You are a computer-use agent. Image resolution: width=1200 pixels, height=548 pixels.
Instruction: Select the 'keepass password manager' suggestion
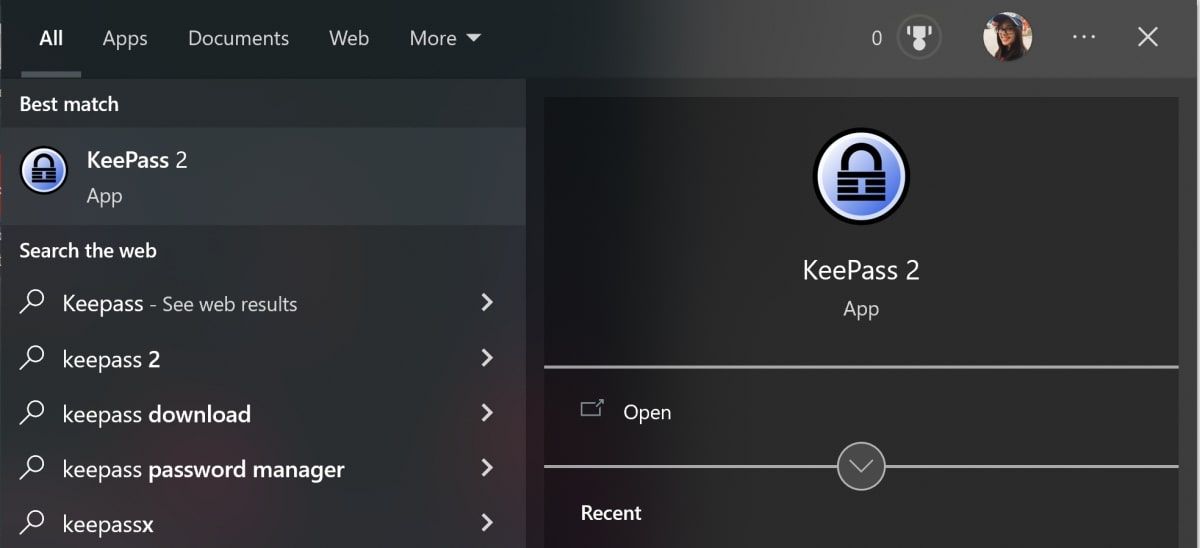pos(262,469)
